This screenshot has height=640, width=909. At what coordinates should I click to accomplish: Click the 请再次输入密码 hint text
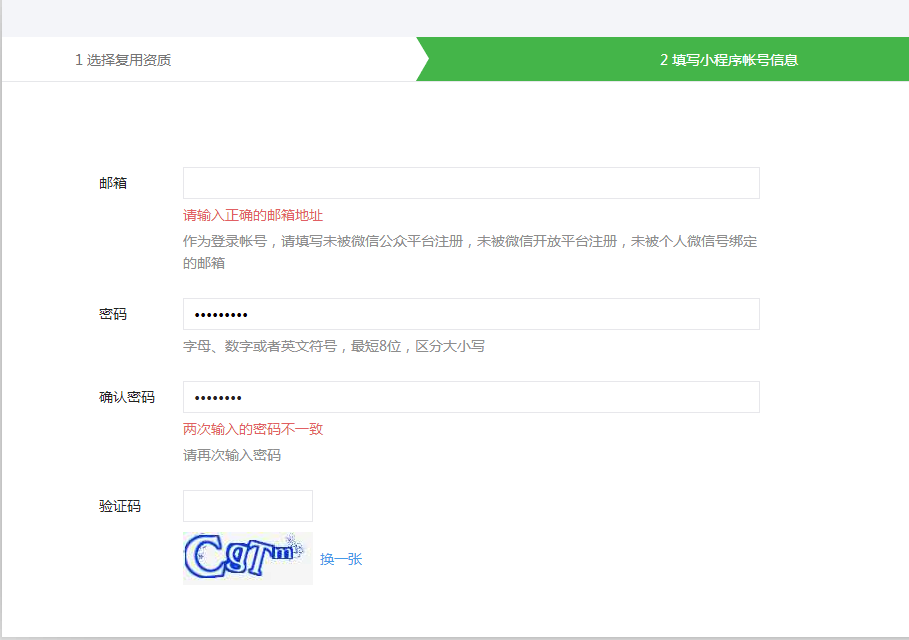232,455
